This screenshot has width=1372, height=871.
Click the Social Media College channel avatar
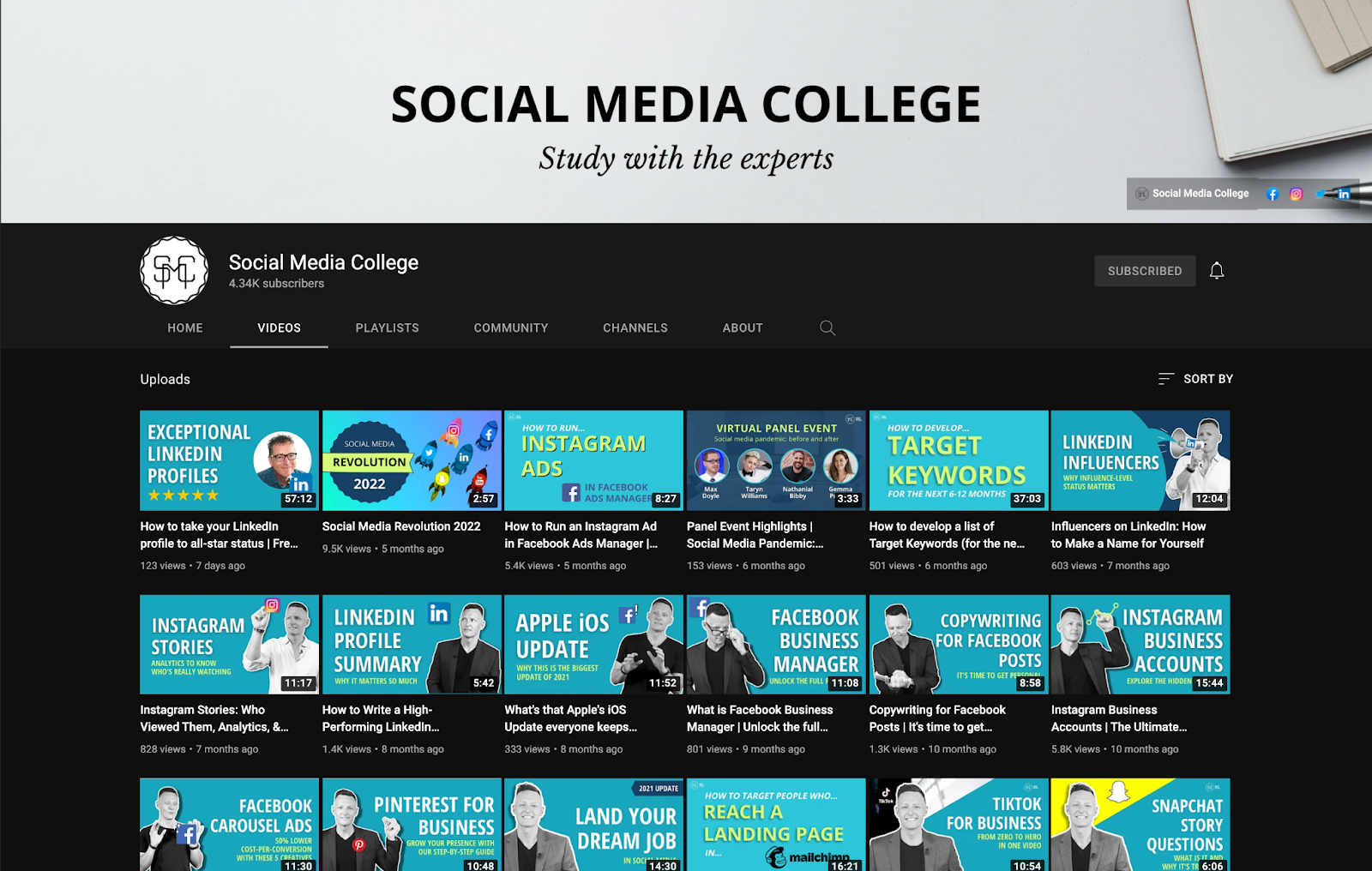click(x=174, y=271)
